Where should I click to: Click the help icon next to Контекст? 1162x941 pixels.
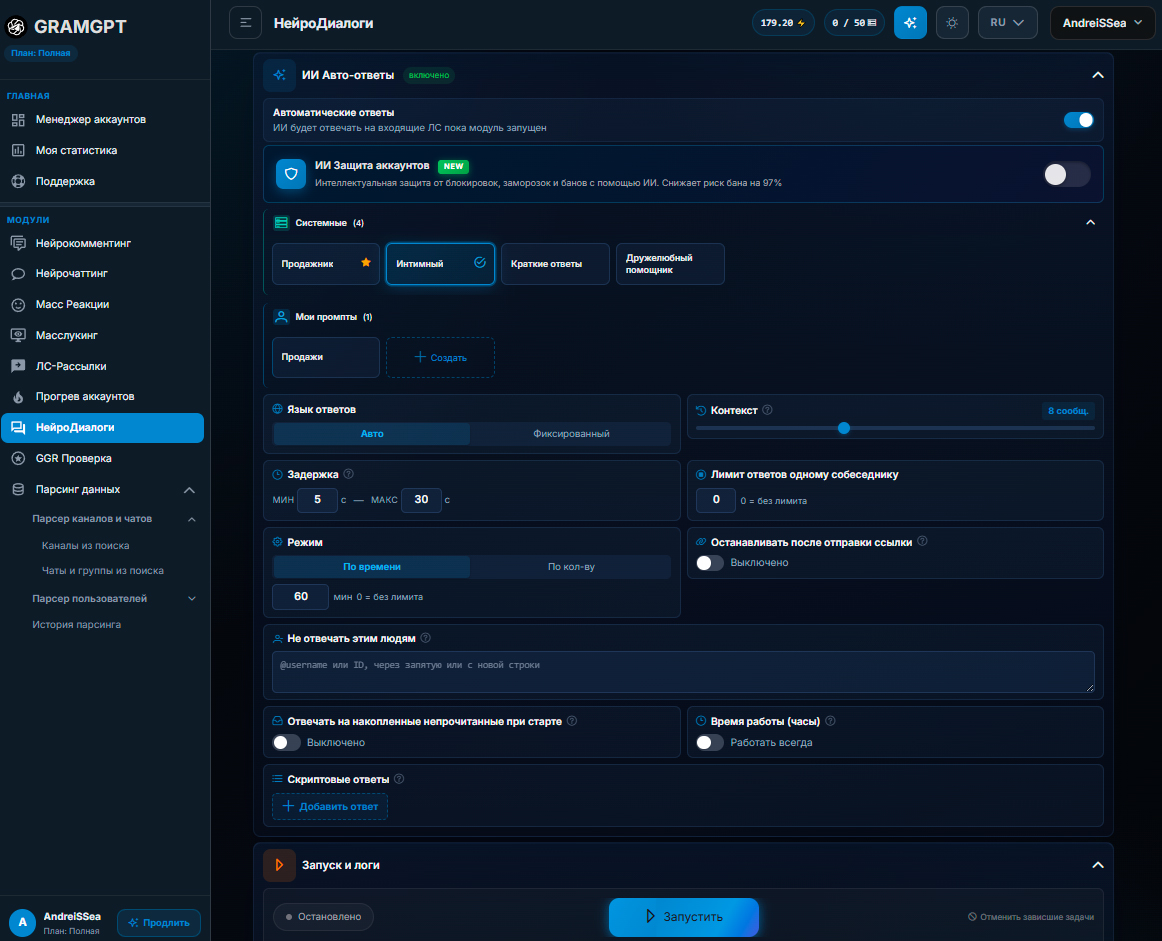point(768,410)
